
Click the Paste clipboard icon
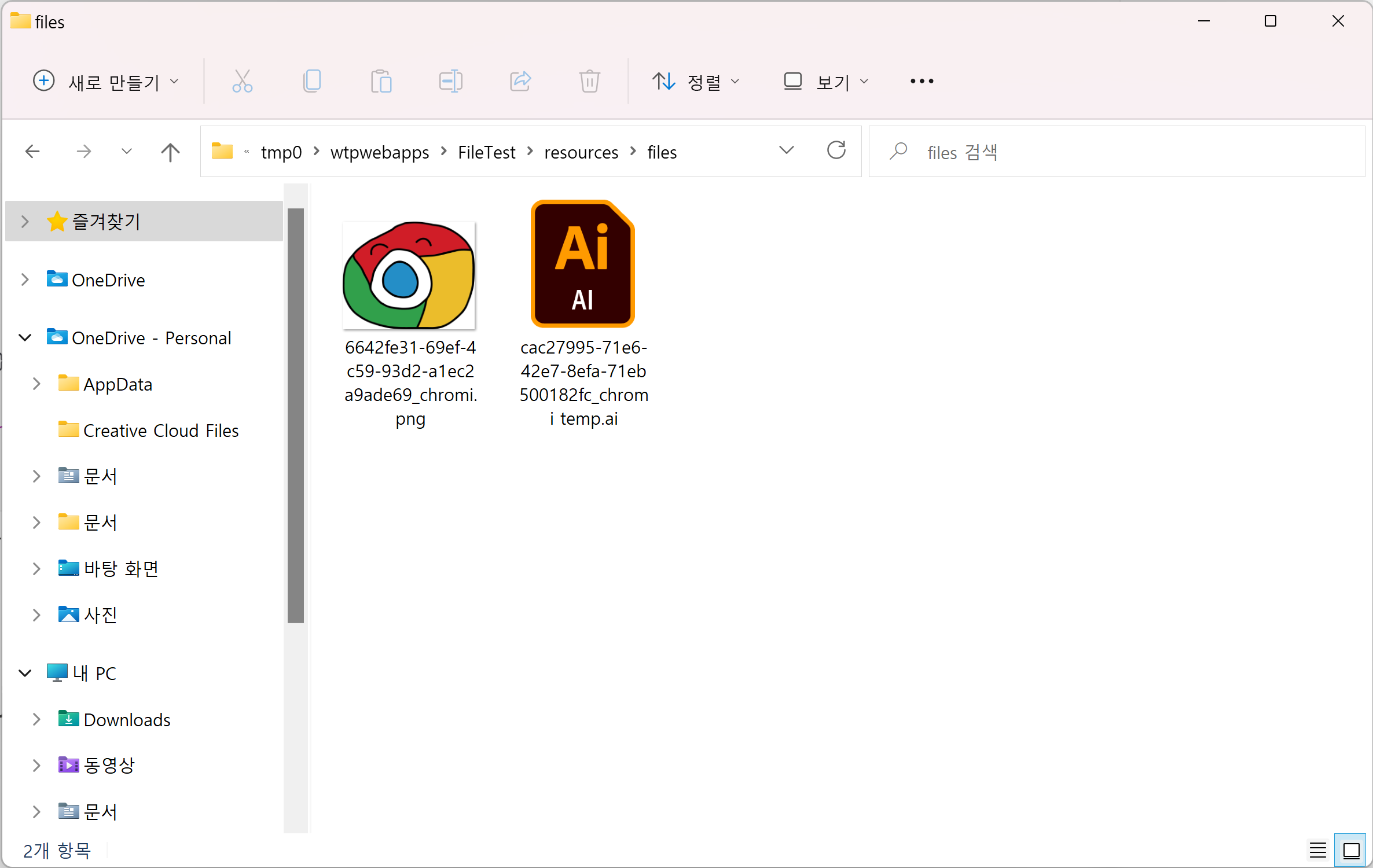[381, 81]
